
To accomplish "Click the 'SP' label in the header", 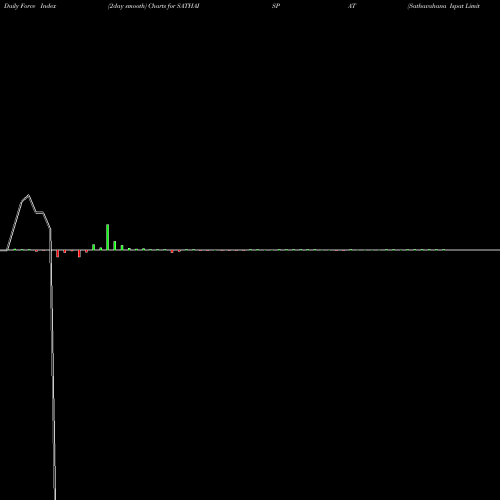I will point(276,6).
